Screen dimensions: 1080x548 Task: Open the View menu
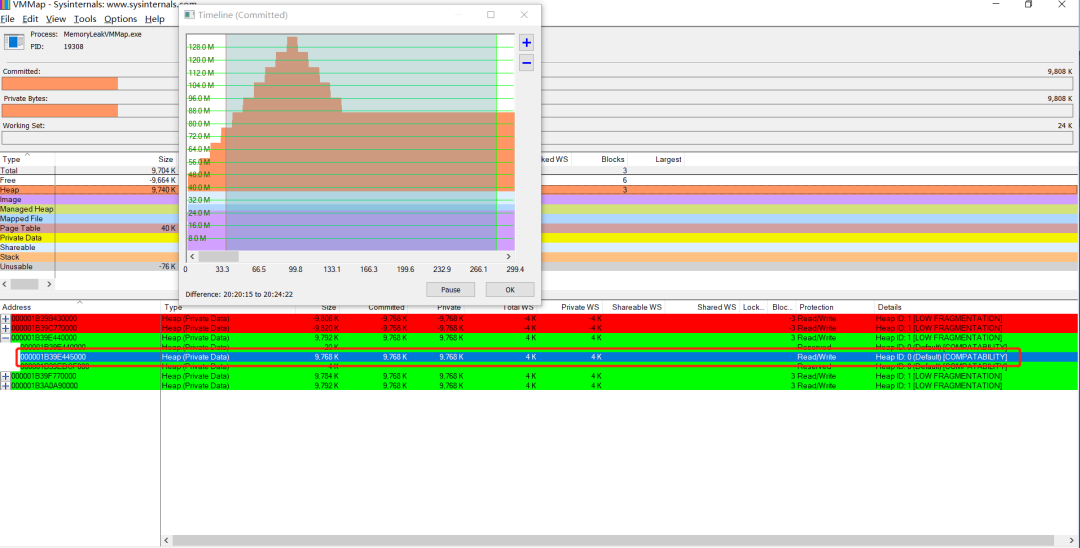pos(56,19)
